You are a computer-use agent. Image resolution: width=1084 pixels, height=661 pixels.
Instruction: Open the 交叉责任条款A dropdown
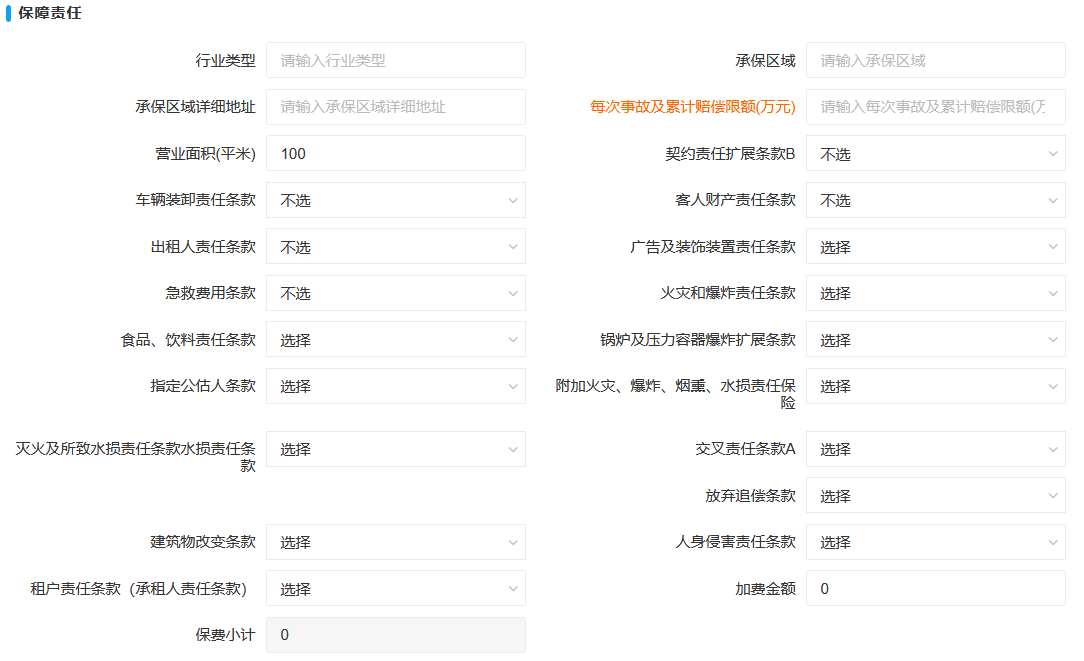tap(935, 449)
